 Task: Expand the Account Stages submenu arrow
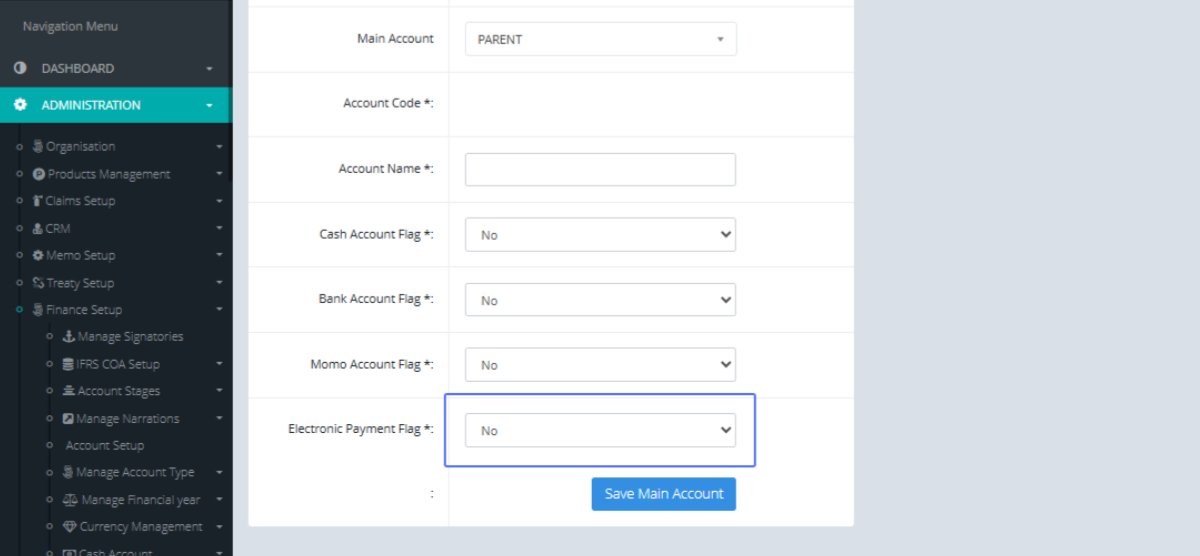219,391
